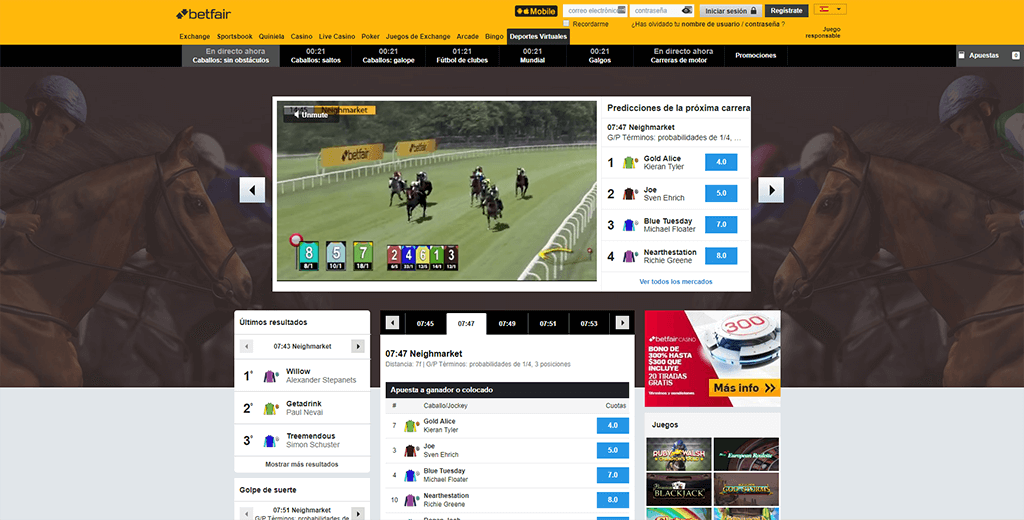Screen dimensions: 1024x520
Task: Select the 07:49 race tab
Action: coord(507,323)
